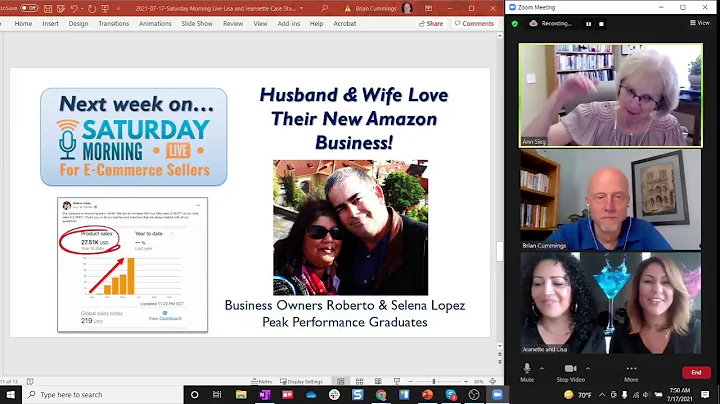Select the Roberto and Selena couple photo
Image resolution: width=720 pixels, height=404 pixels.
[350, 227]
